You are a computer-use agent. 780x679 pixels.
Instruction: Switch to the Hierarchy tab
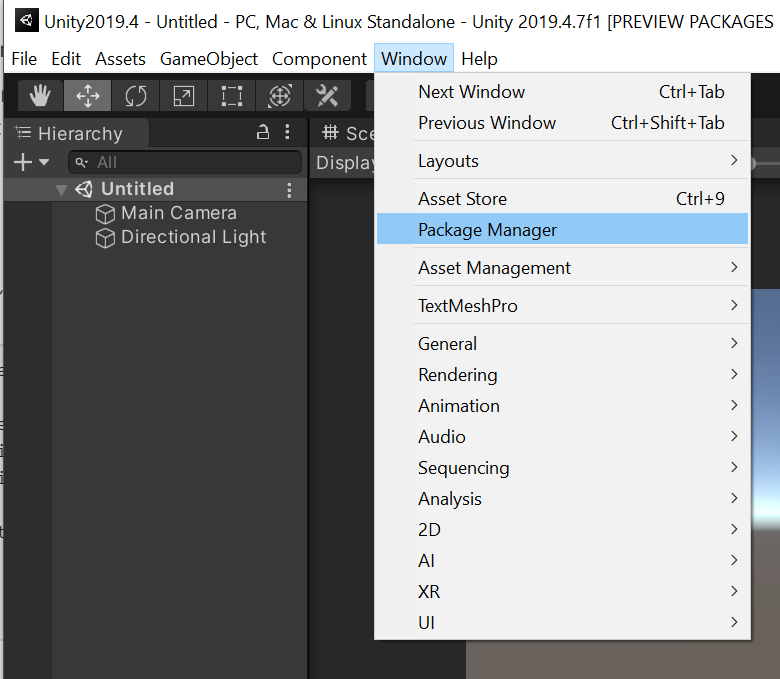(77, 133)
